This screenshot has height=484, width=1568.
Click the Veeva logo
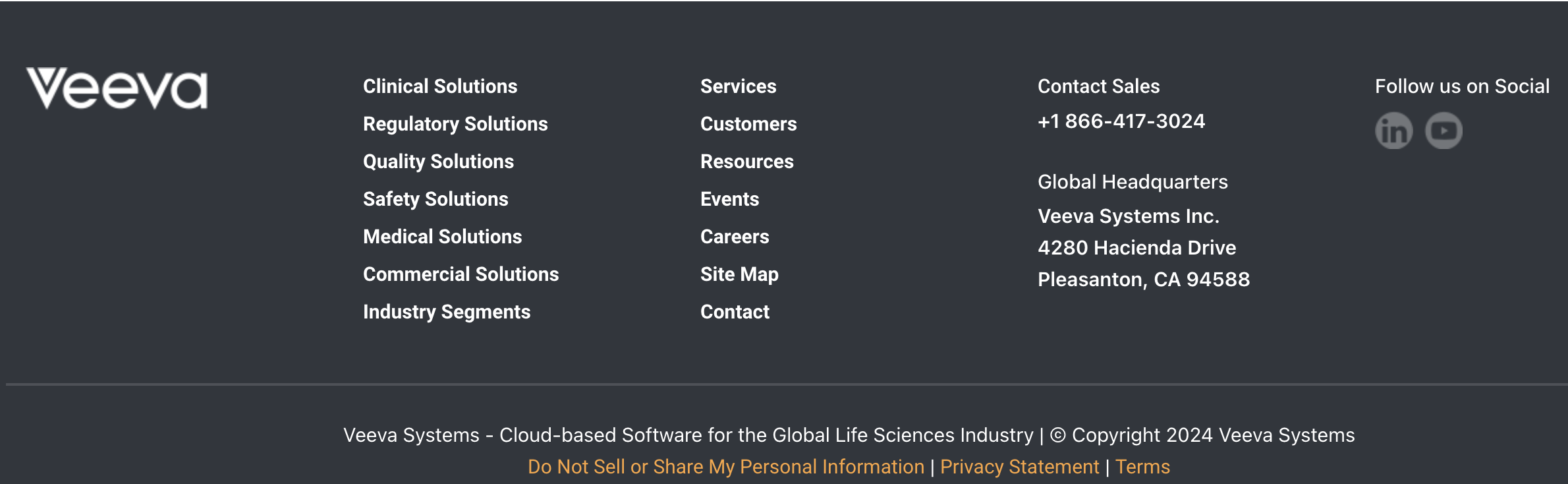point(117,88)
